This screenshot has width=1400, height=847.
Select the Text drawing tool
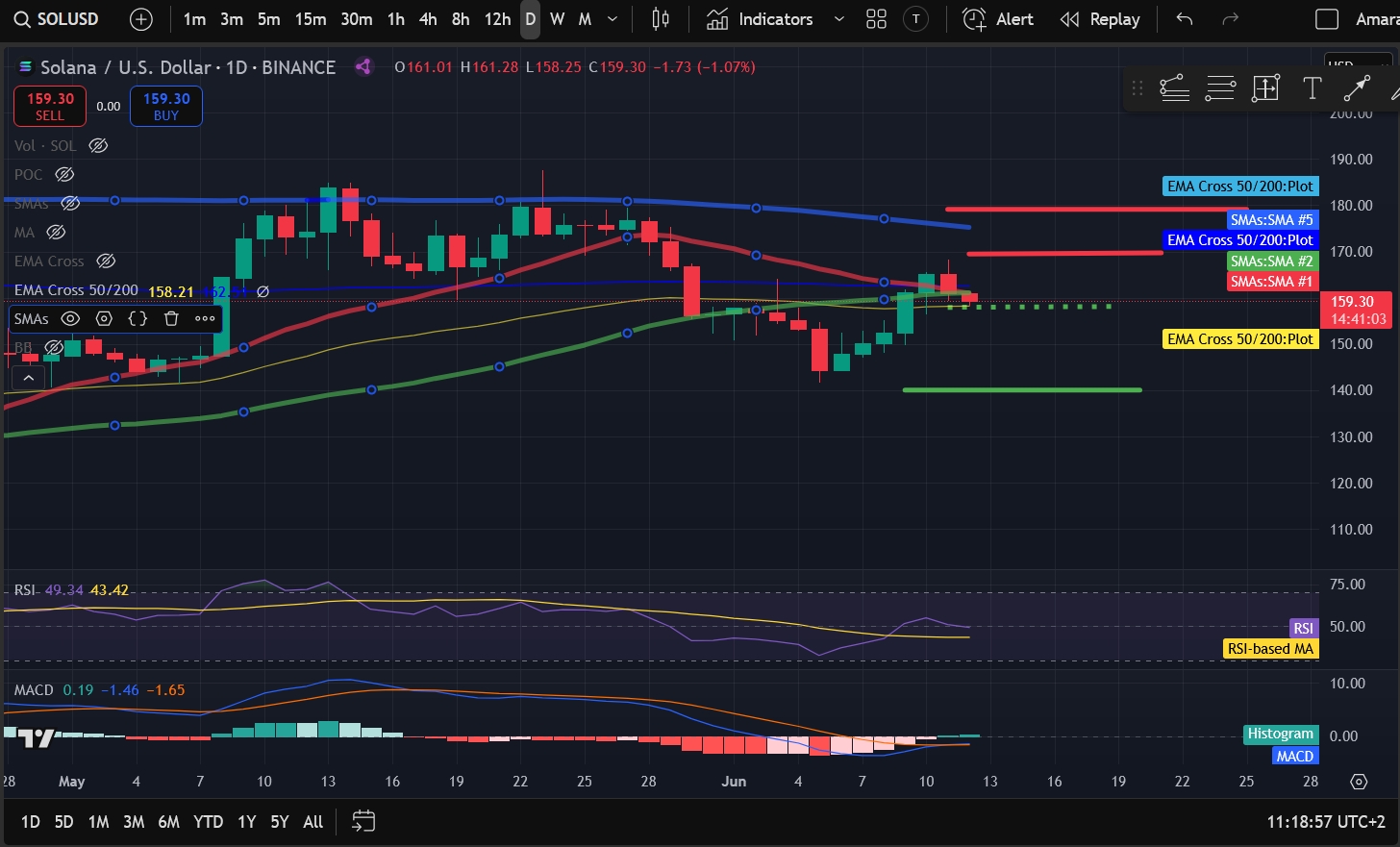pos(1312,88)
